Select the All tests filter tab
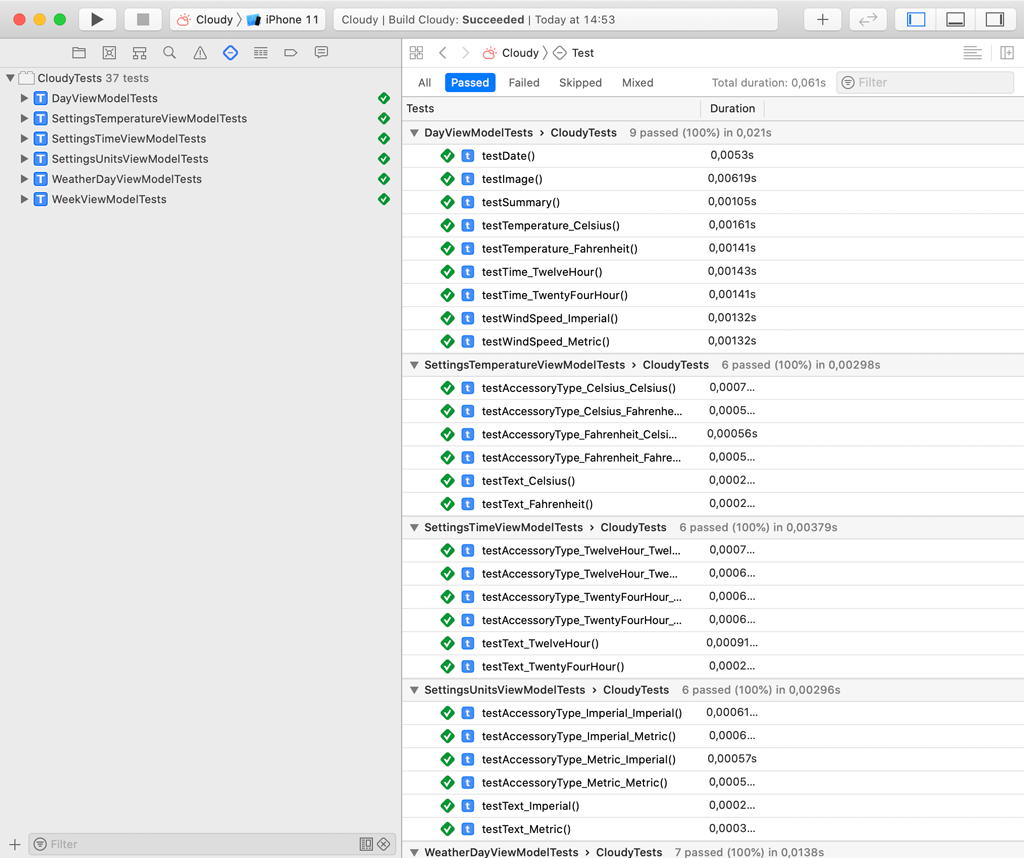Viewport: 1024px width, 858px height. [424, 83]
